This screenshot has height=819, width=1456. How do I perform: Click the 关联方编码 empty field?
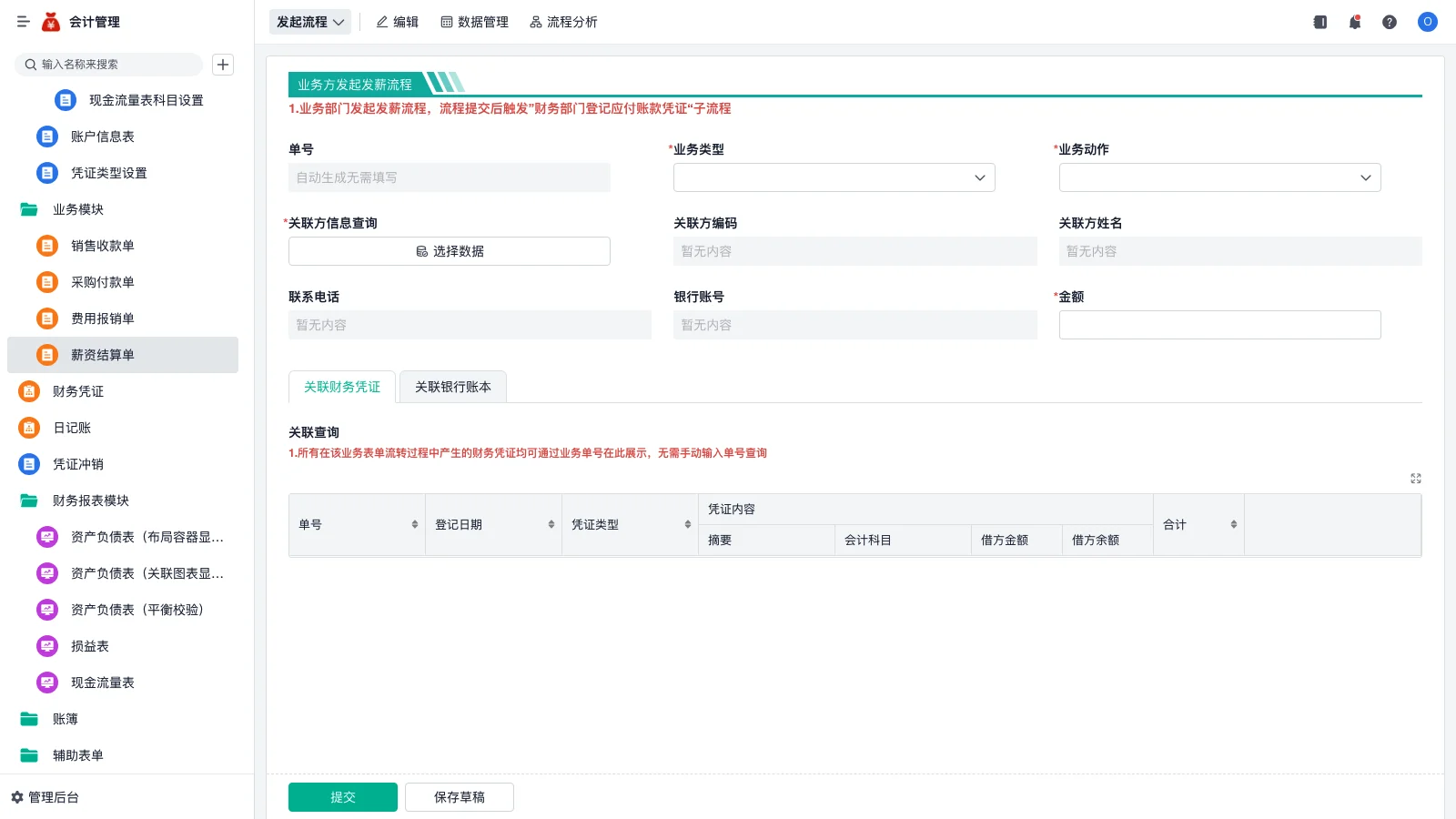pyautogui.click(x=855, y=251)
